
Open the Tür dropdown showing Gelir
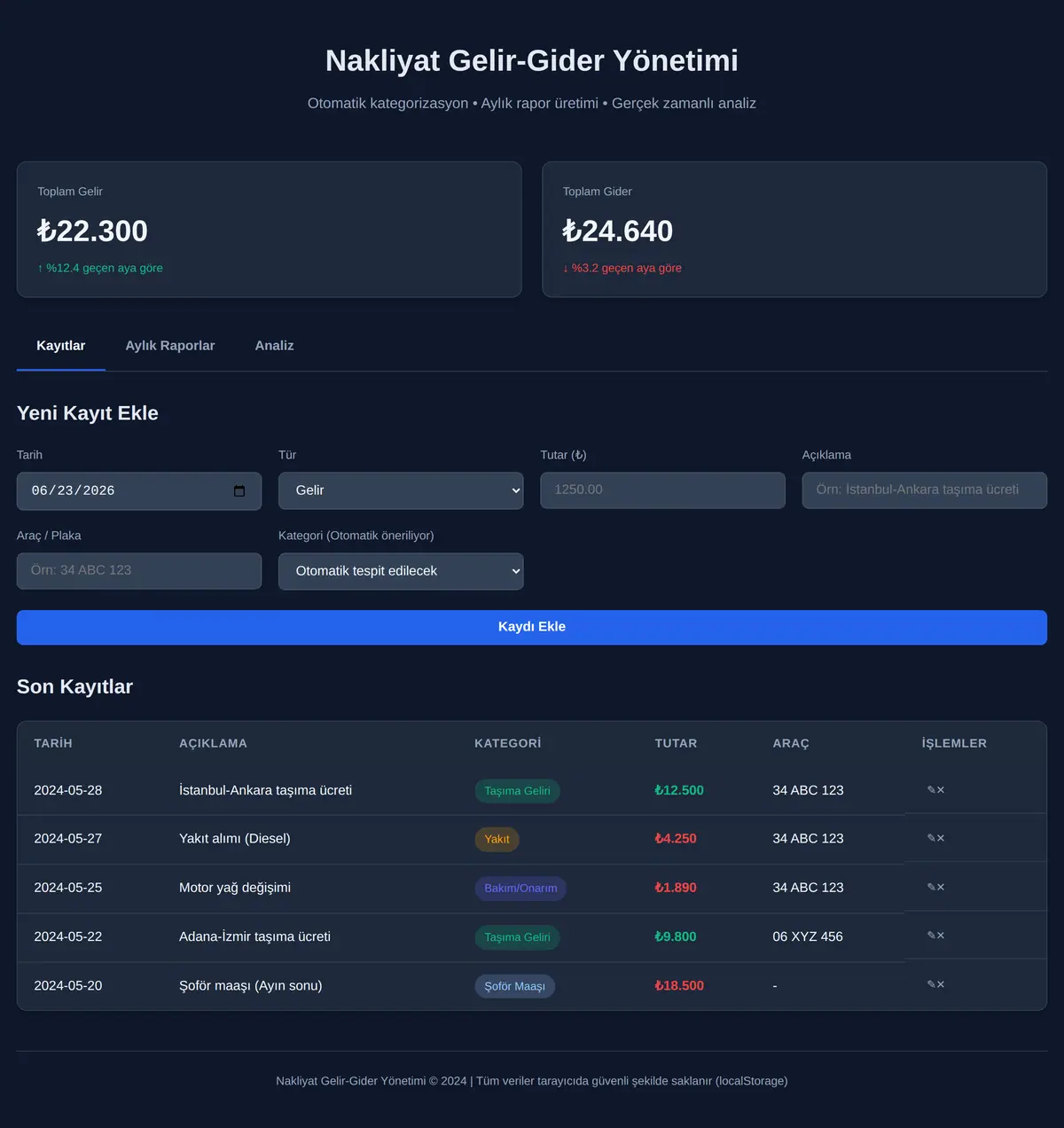coord(401,490)
